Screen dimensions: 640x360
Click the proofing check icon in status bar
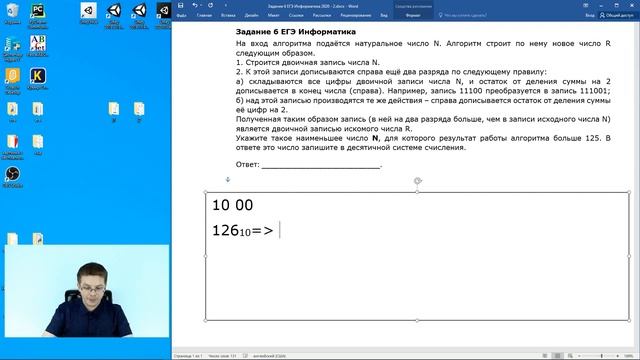coord(245,356)
